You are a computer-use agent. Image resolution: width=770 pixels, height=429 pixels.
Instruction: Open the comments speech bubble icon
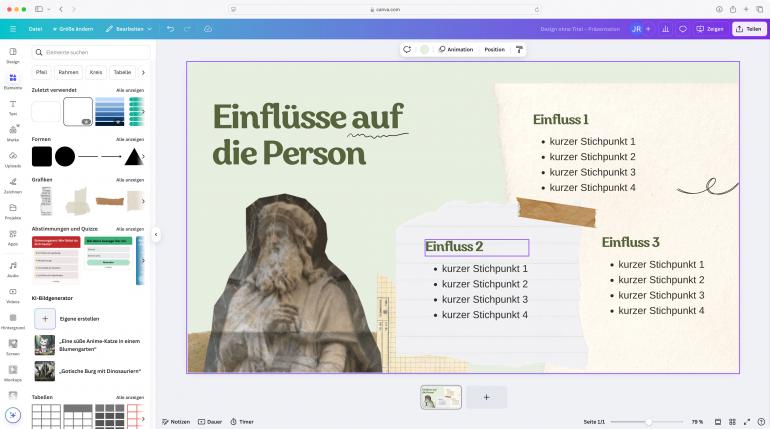pyautogui.click(x=683, y=29)
